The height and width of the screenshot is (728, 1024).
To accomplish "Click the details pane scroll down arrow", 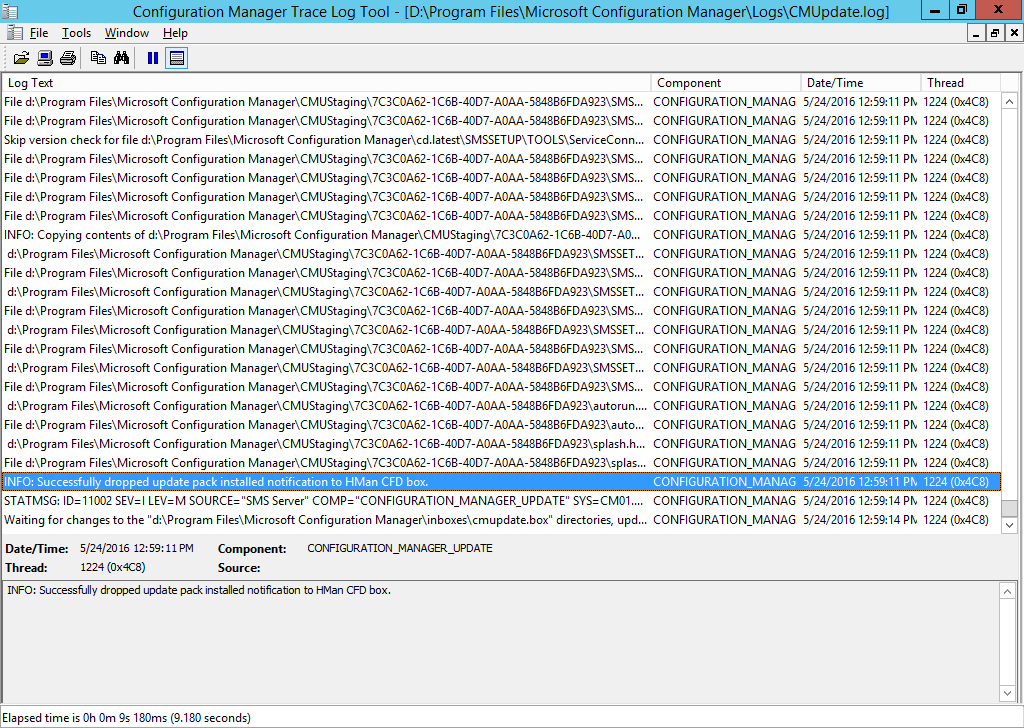I will click(x=1009, y=693).
